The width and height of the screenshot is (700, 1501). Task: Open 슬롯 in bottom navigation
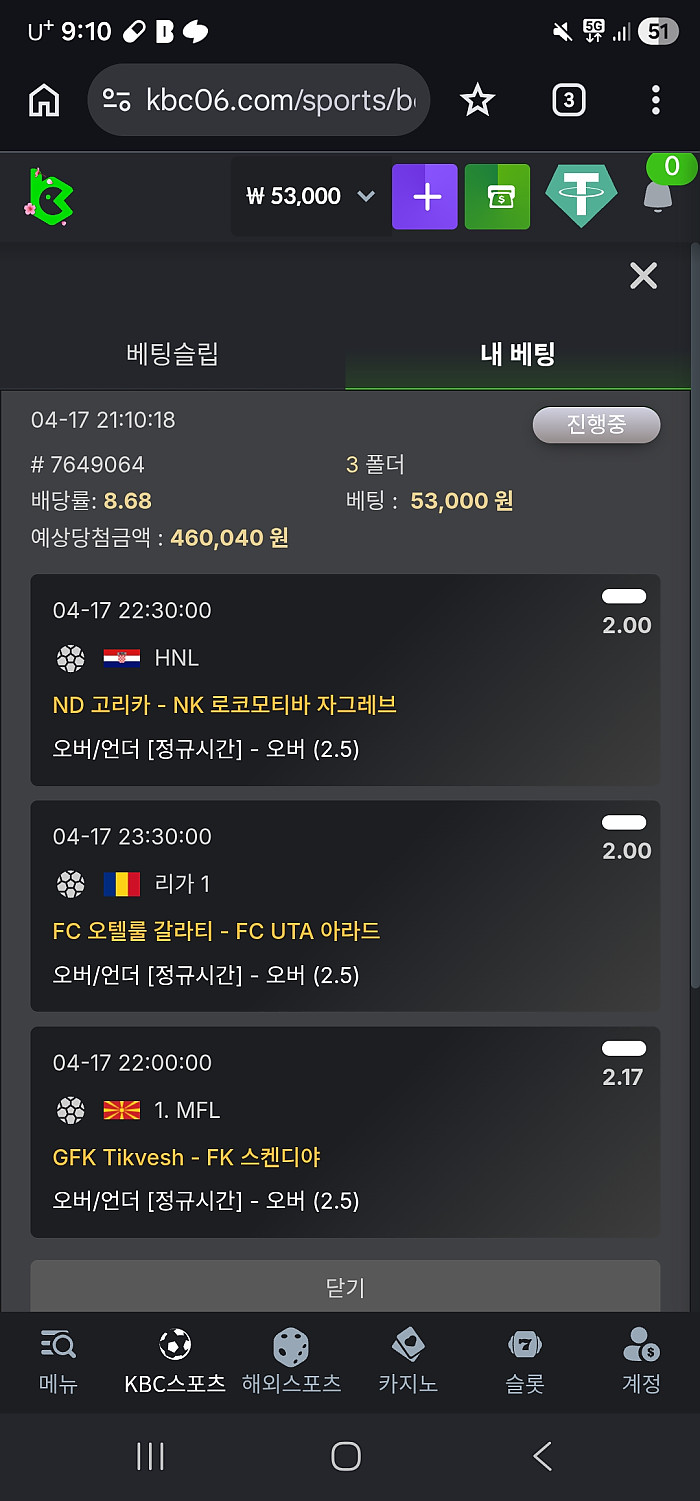point(525,1362)
